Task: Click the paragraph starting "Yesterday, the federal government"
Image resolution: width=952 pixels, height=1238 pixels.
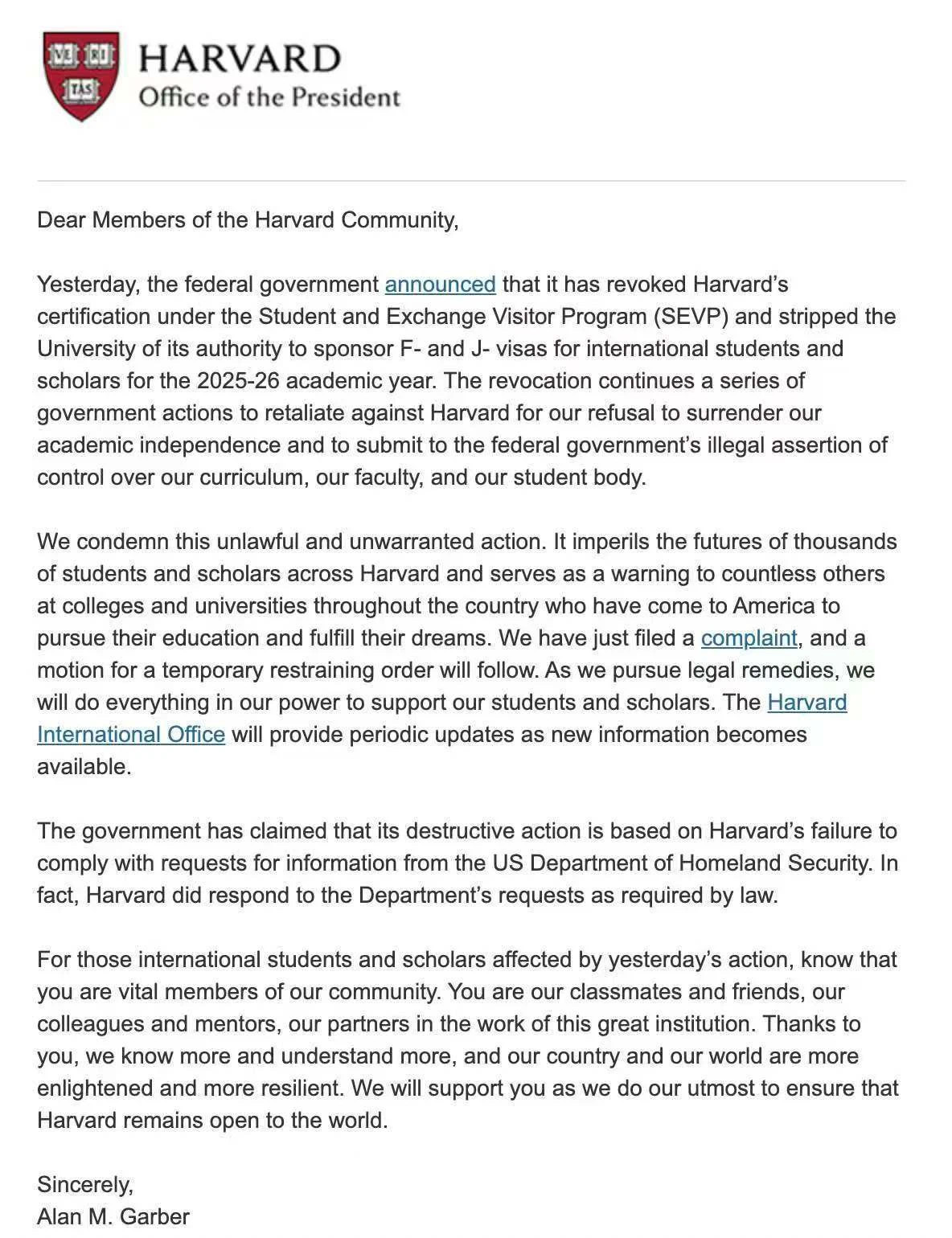Action: click(467, 381)
